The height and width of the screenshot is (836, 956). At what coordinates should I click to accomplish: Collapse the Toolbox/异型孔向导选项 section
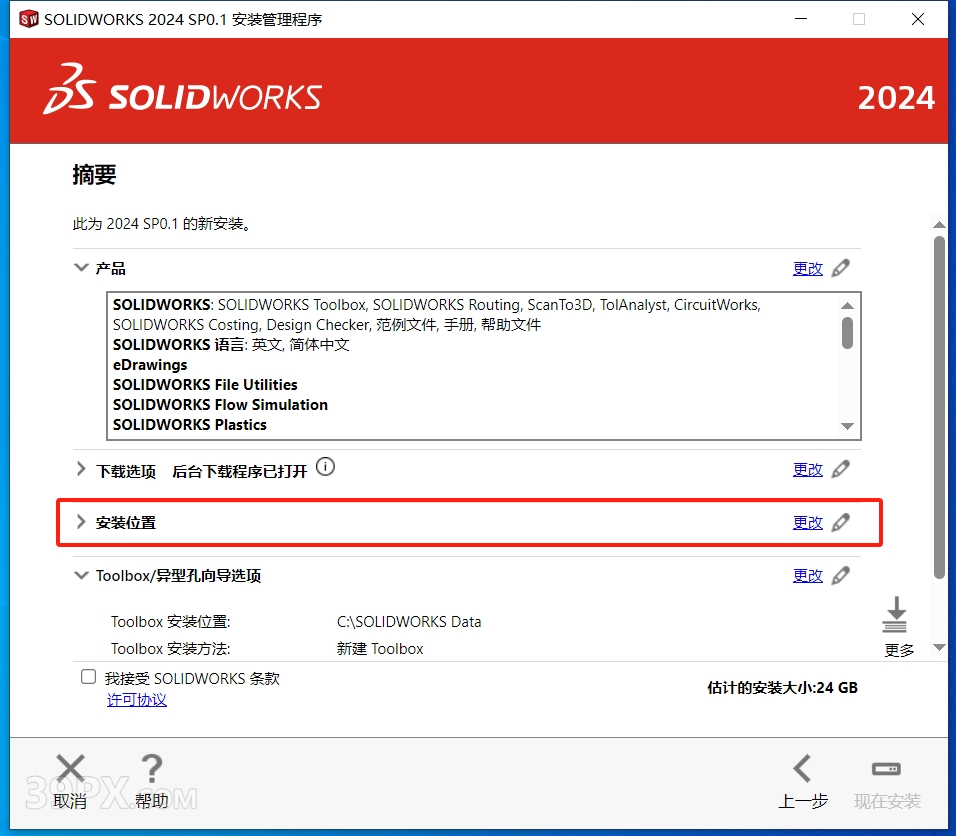[x=81, y=575]
